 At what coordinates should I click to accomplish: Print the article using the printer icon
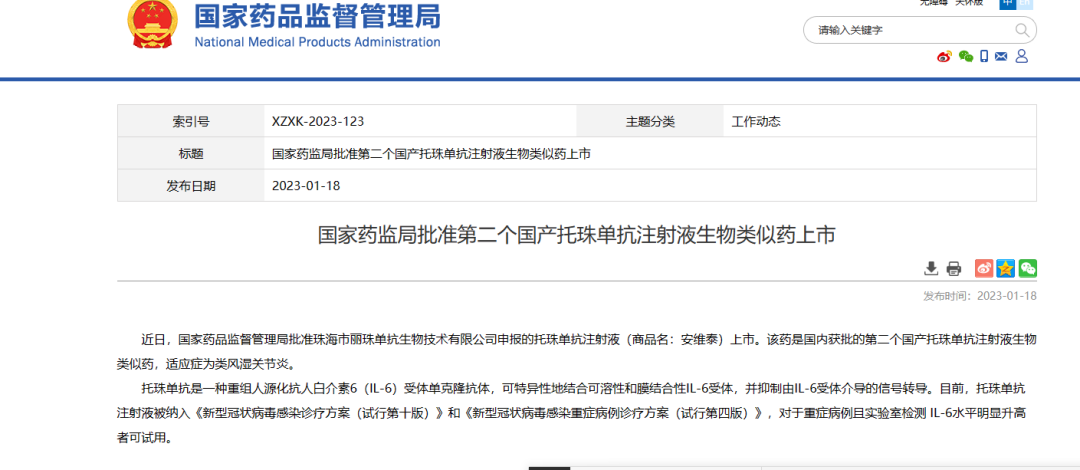pyautogui.click(x=953, y=268)
